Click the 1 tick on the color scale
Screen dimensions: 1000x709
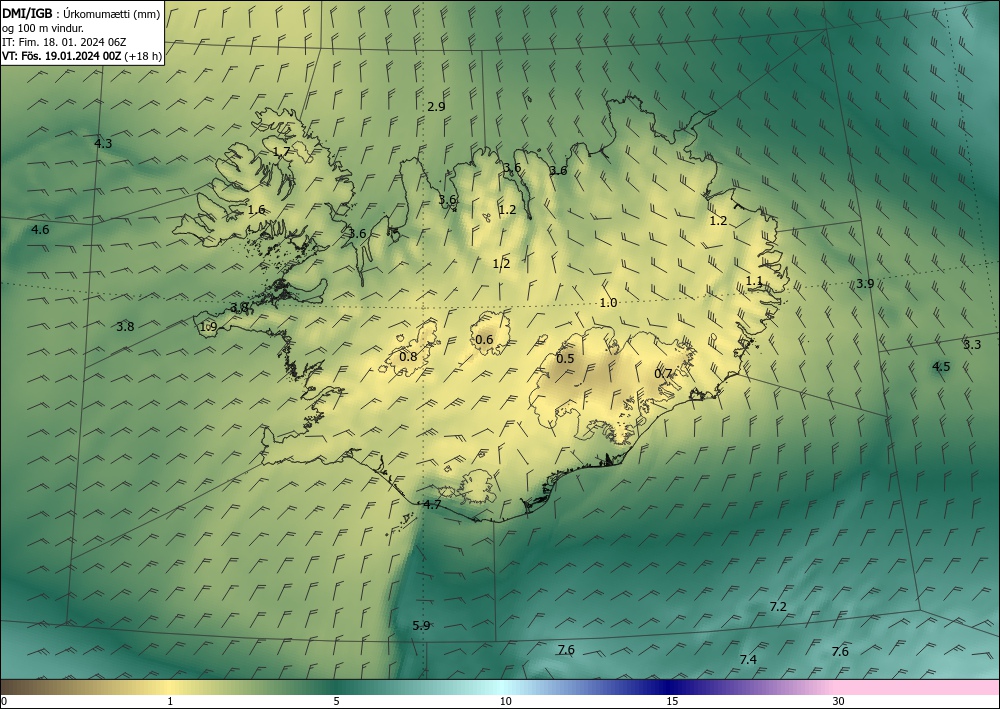click(x=170, y=701)
